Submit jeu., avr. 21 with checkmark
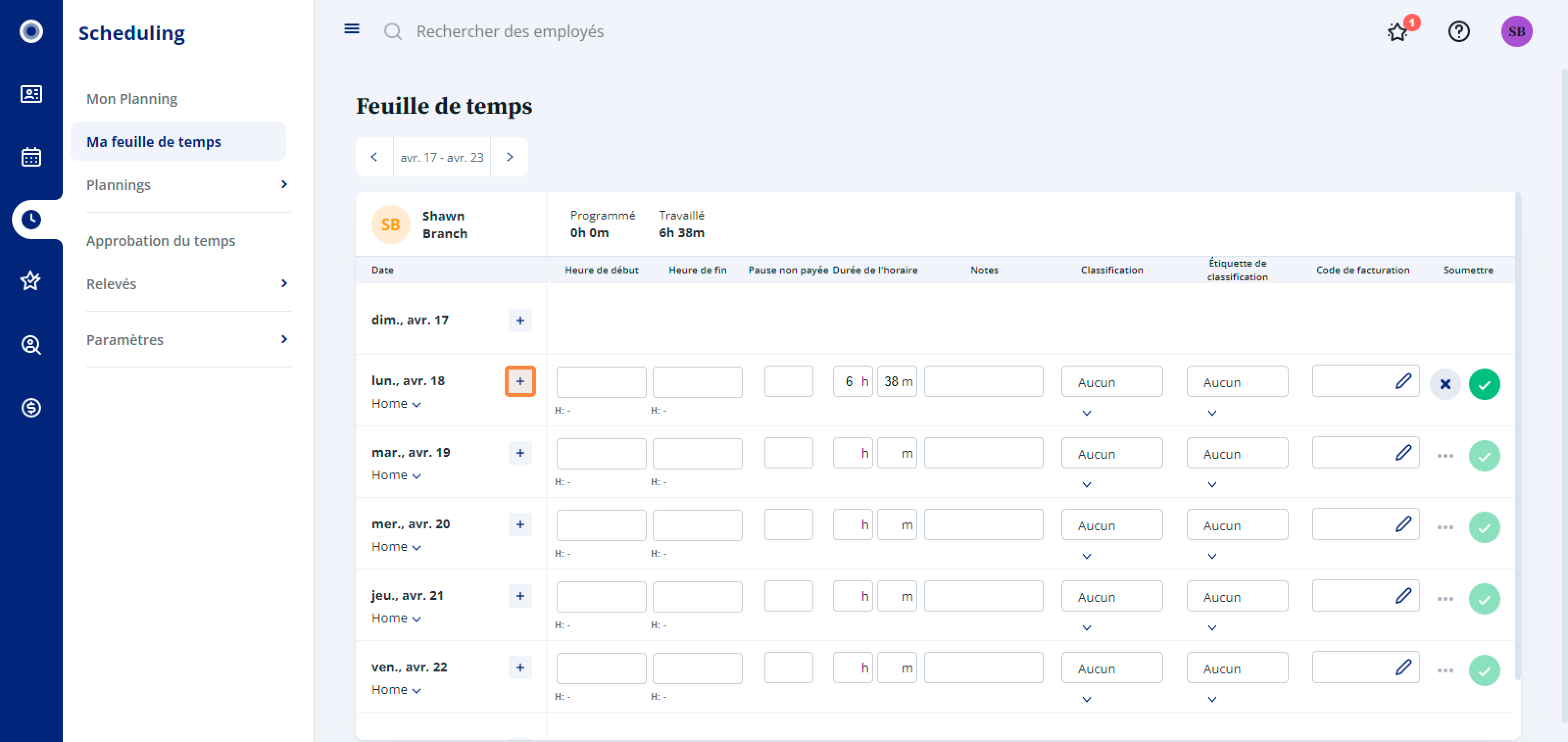The height and width of the screenshot is (742, 1568). [1484, 599]
